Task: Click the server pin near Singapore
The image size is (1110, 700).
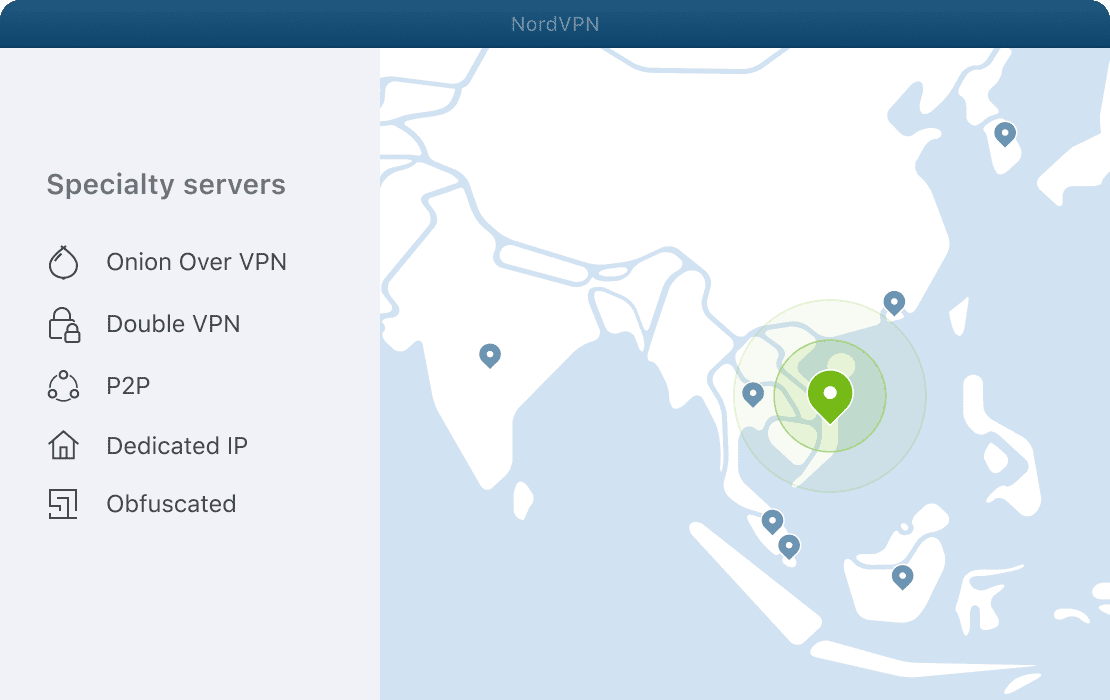Action: tap(772, 522)
